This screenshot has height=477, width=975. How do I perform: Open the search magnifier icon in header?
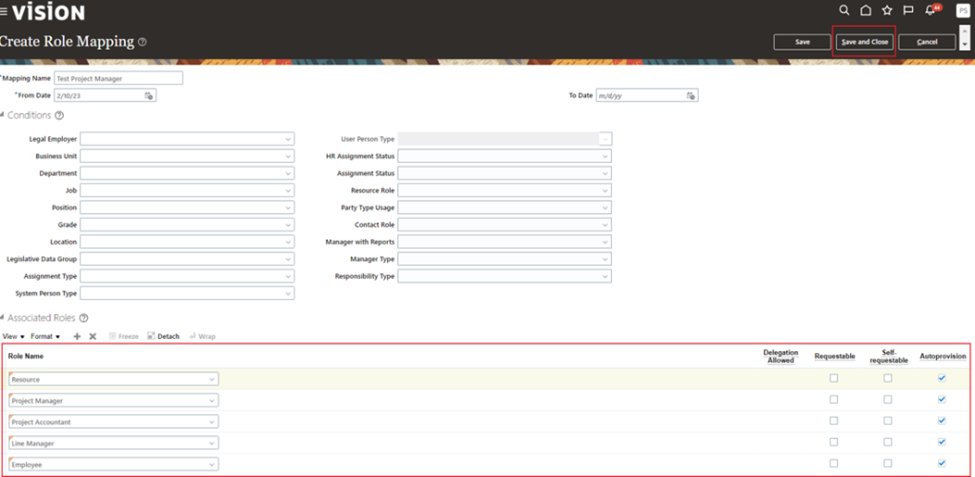pos(844,10)
